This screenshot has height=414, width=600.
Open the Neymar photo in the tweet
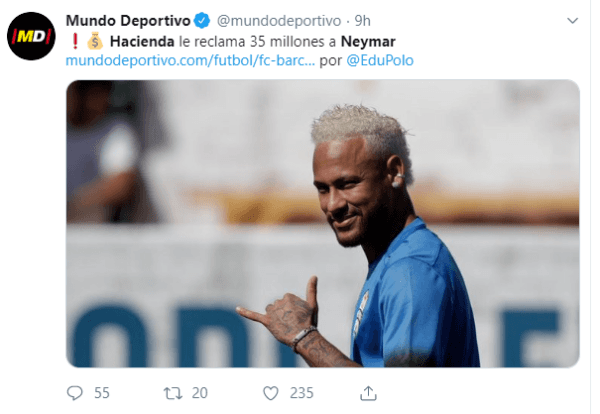click(323, 223)
